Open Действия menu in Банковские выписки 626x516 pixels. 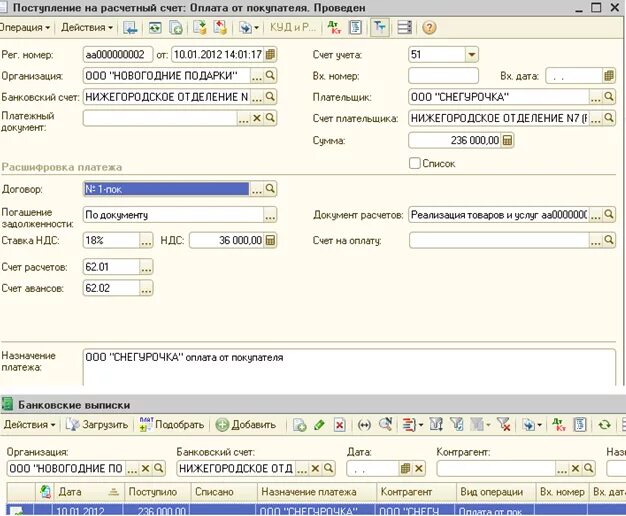coord(30,425)
